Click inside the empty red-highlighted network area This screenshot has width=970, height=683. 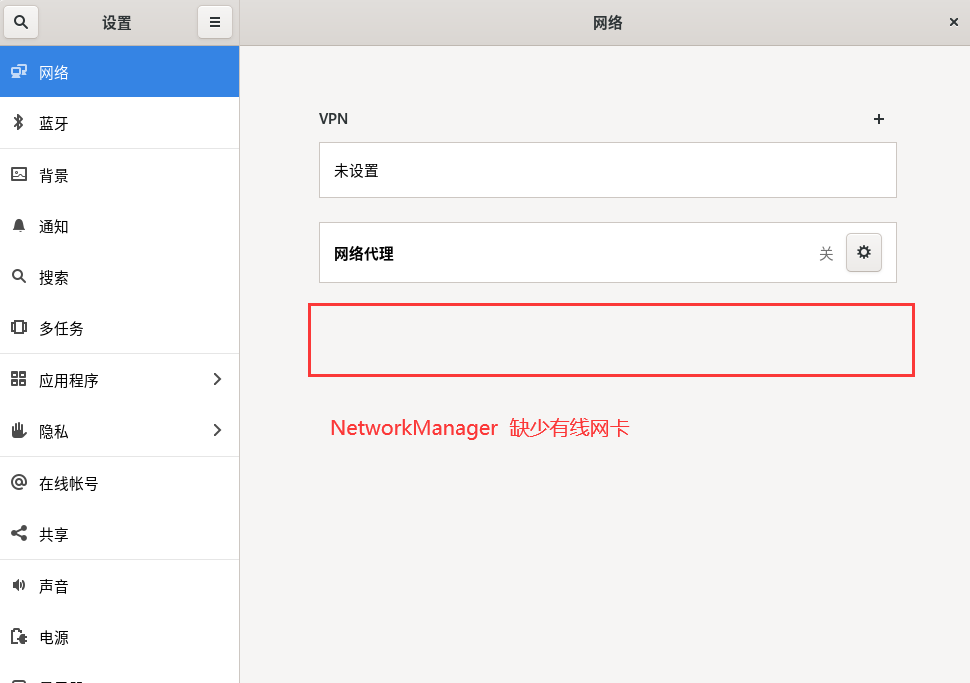coord(610,339)
